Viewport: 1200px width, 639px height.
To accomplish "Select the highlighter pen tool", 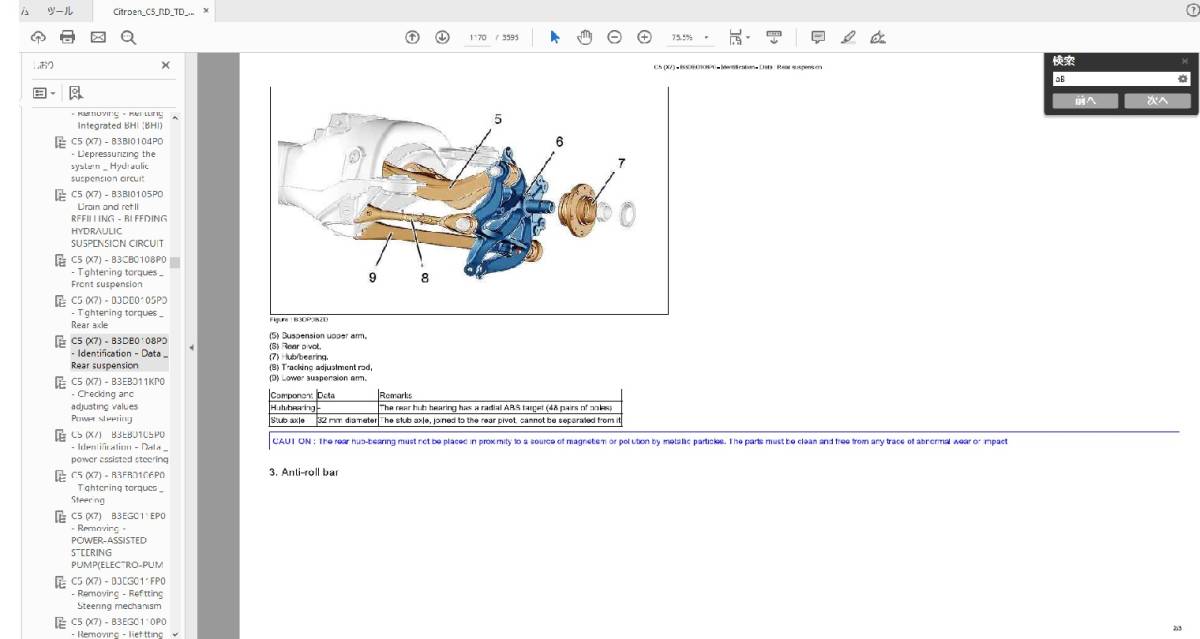I will 849,37.
